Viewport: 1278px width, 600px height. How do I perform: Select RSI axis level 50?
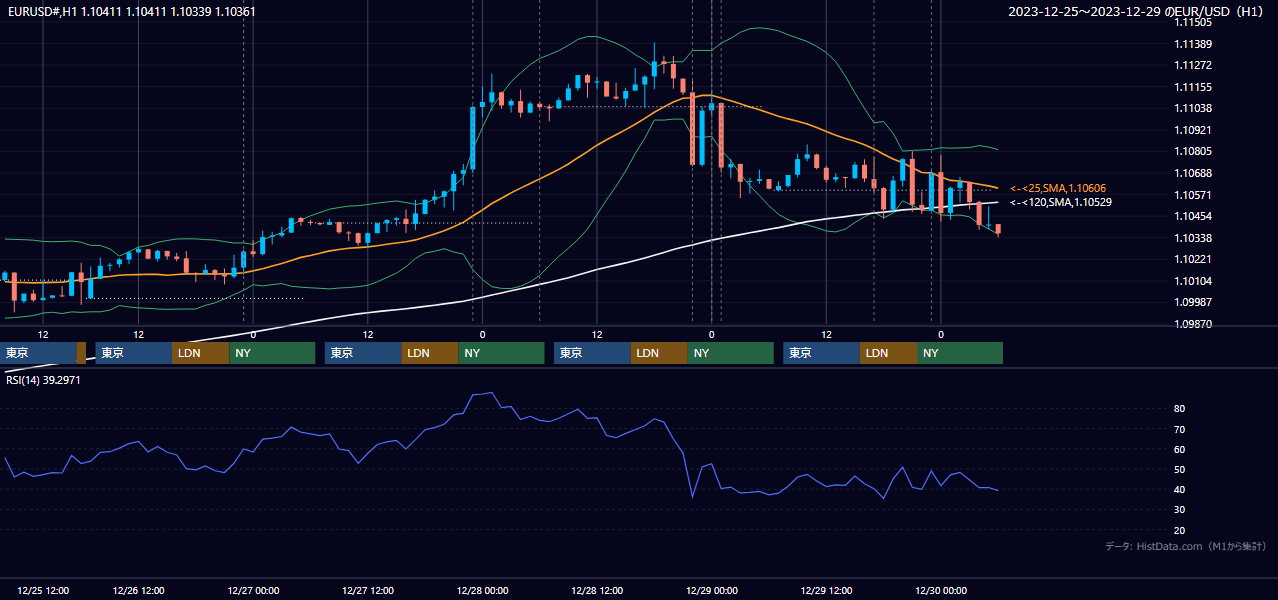1180,469
